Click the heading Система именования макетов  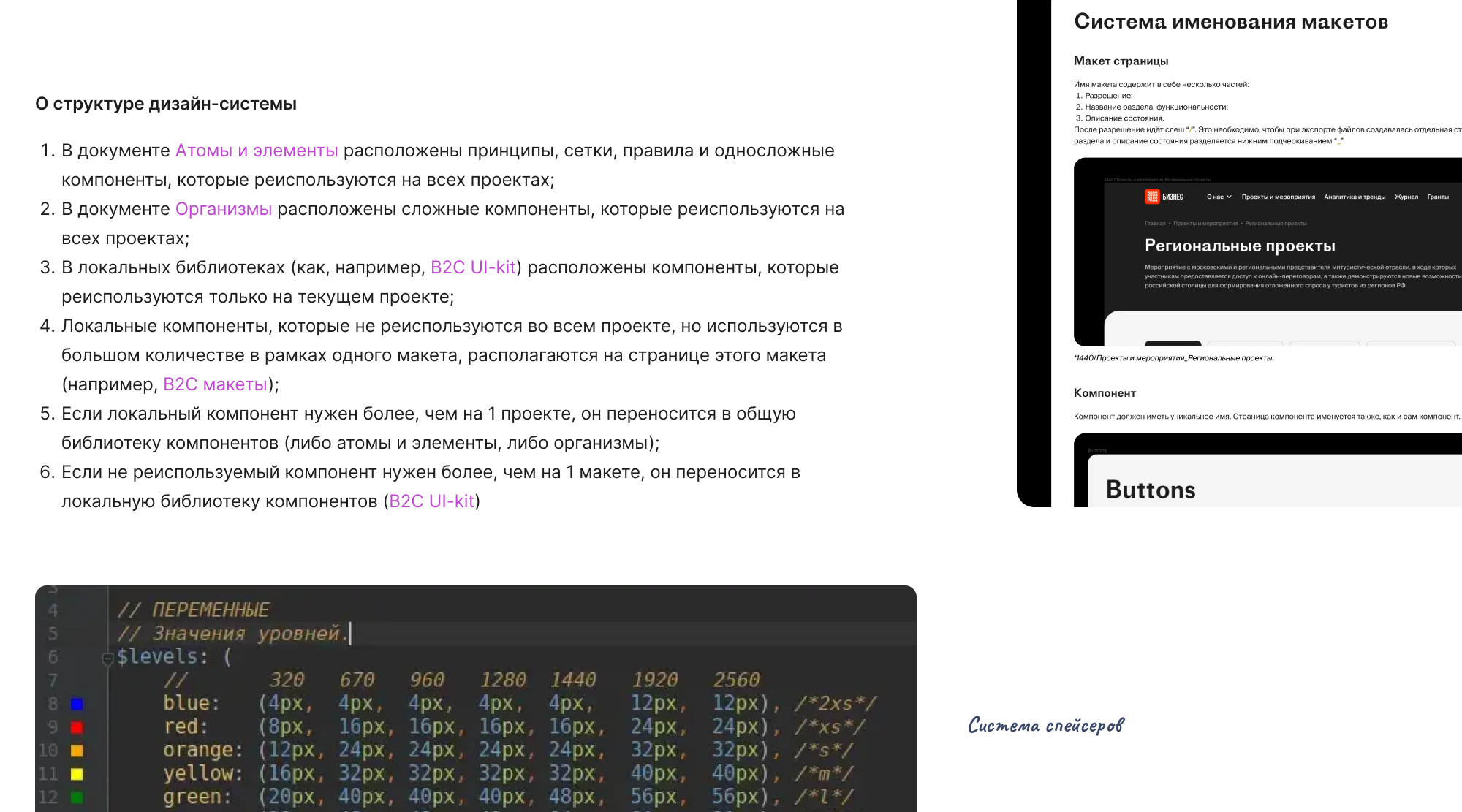(1231, 22)
